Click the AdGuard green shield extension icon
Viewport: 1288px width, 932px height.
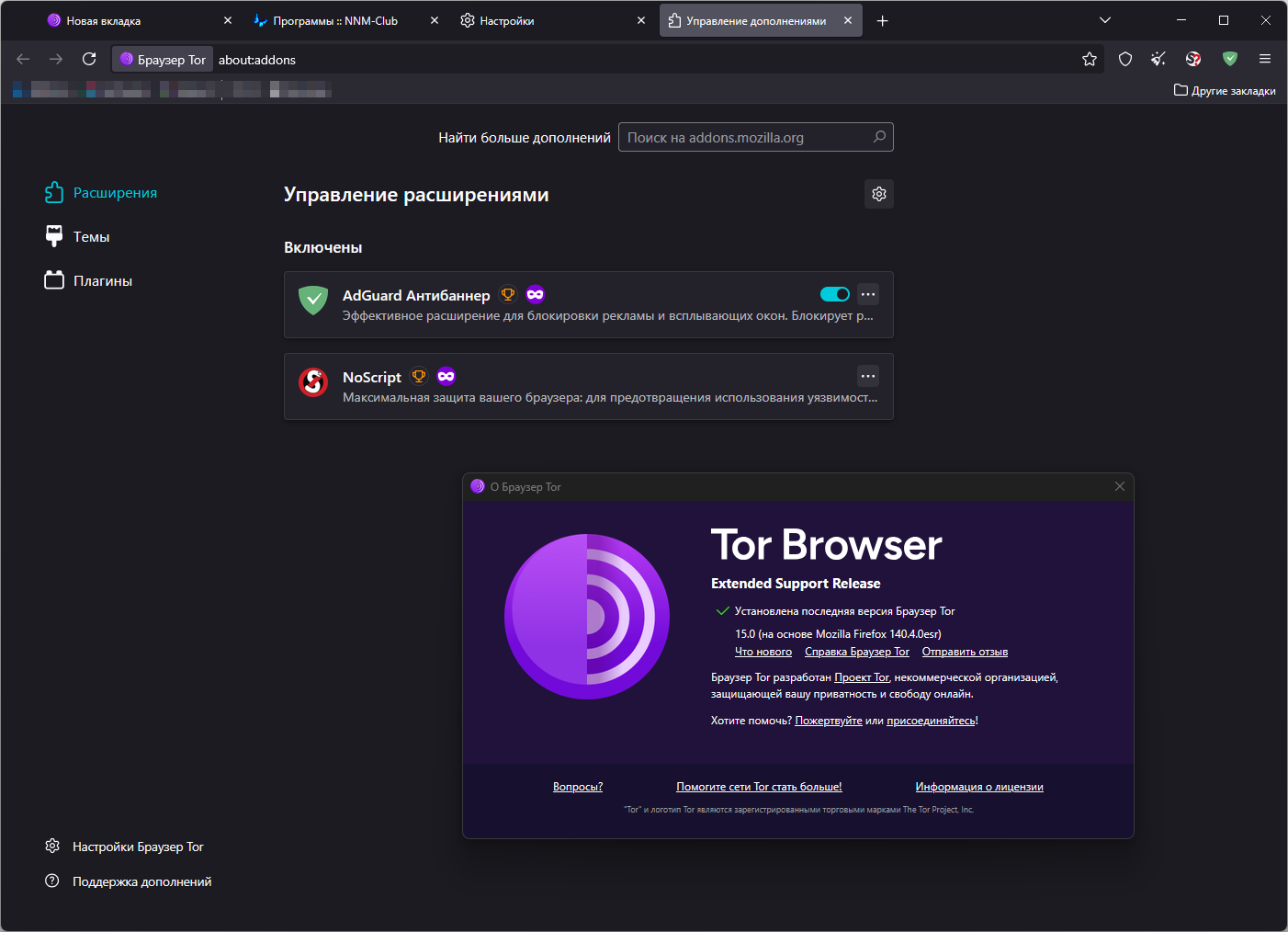pyautogui.click(x=313, y=300)
